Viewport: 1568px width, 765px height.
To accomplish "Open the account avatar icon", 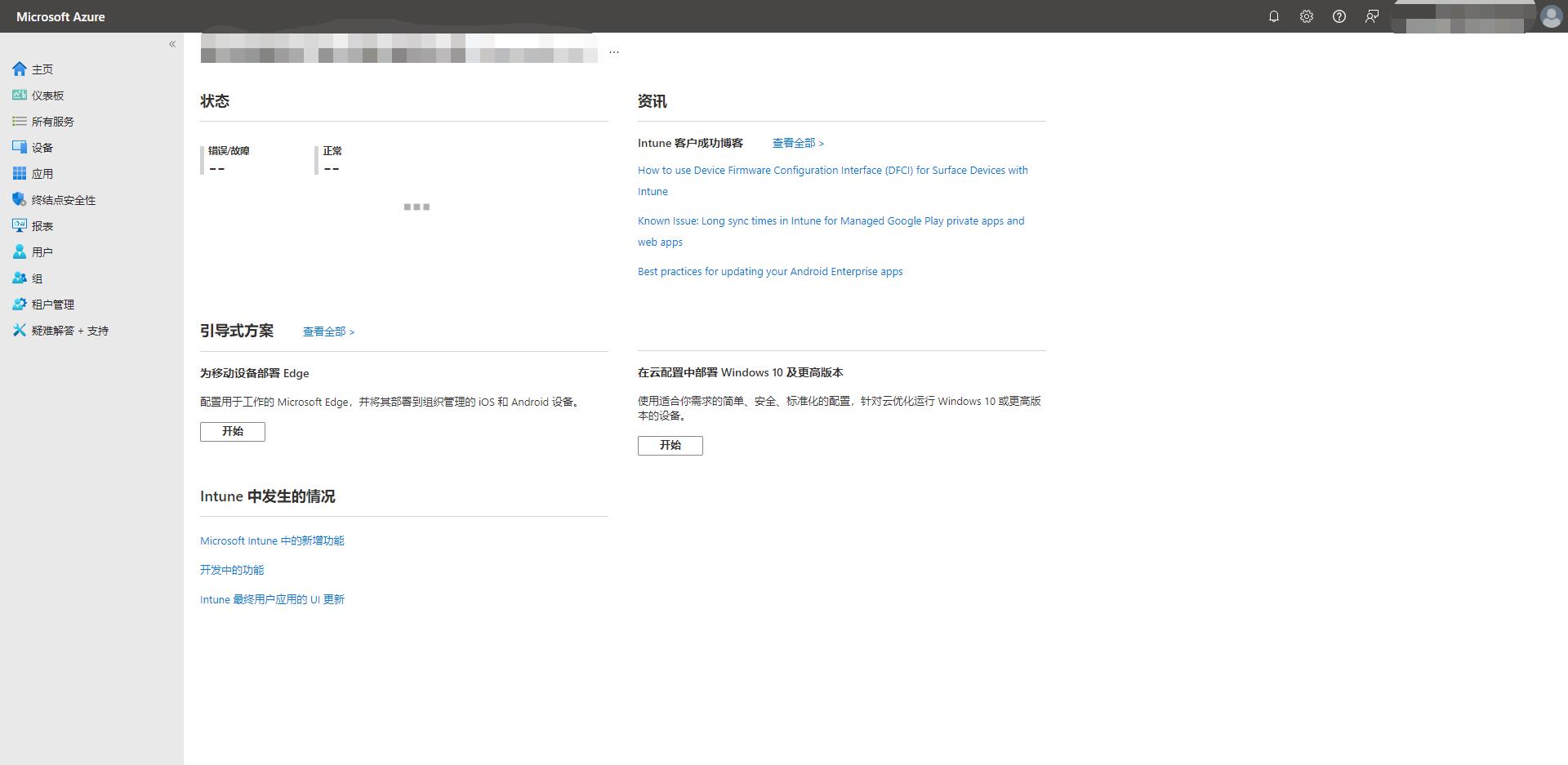I will click(x=1551, y=16).
